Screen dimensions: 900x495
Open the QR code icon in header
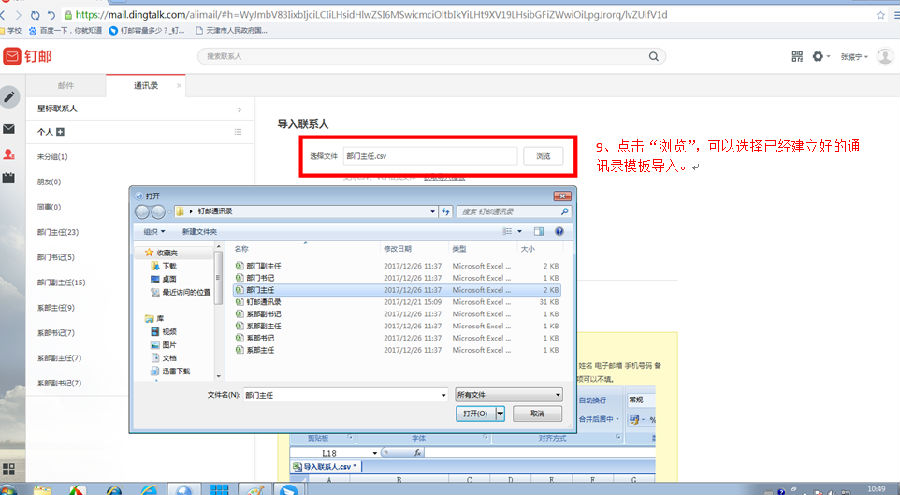pos(797,57)
